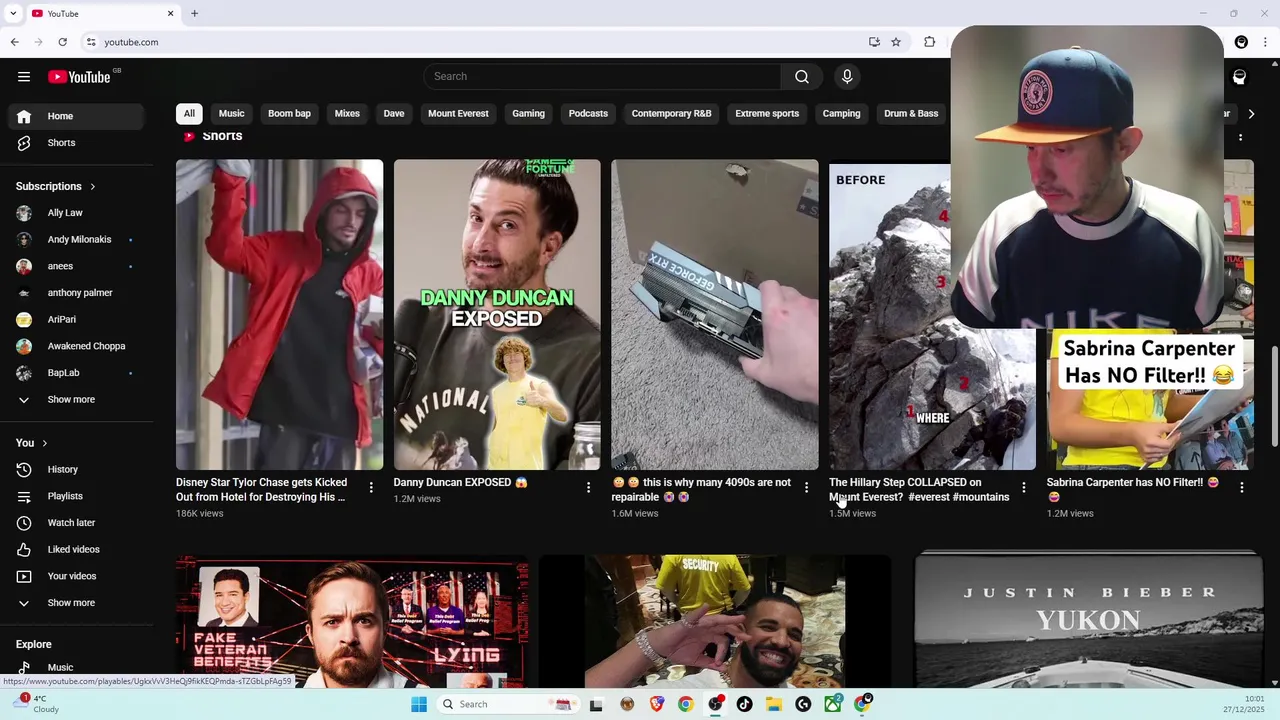
Task: Select the Podcasts filter chip
Action: click(588, 114)
